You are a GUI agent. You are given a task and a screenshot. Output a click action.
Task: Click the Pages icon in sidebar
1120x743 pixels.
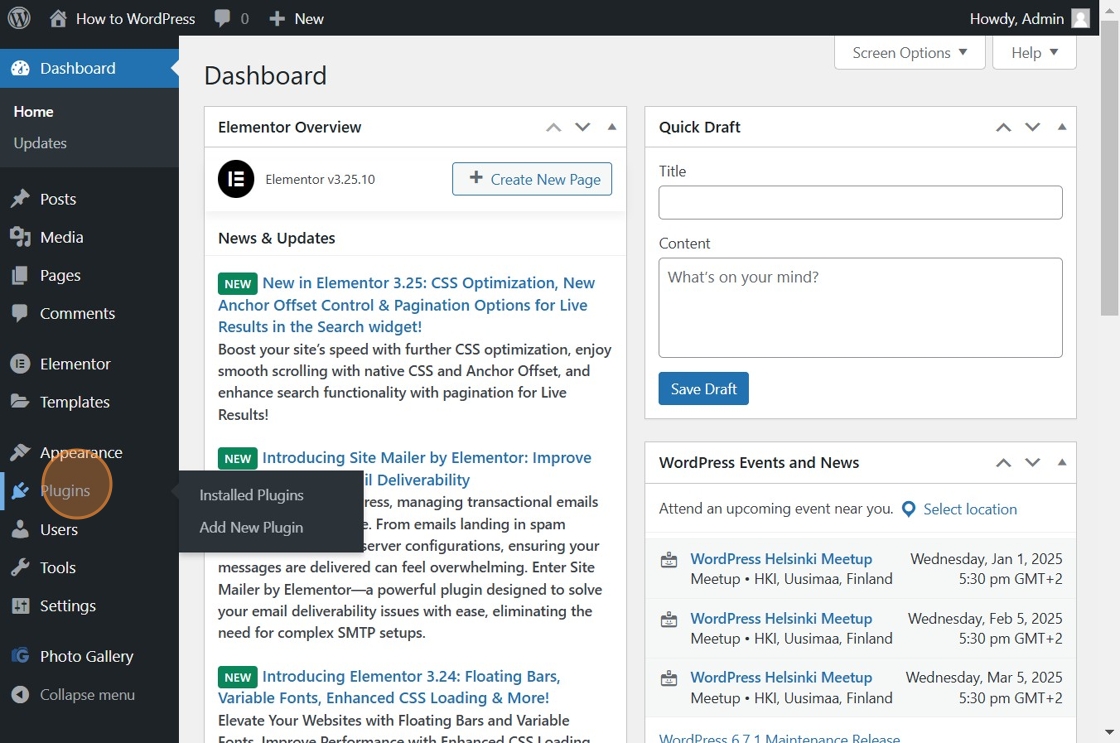pyautogui.click(x=20, y=275)
